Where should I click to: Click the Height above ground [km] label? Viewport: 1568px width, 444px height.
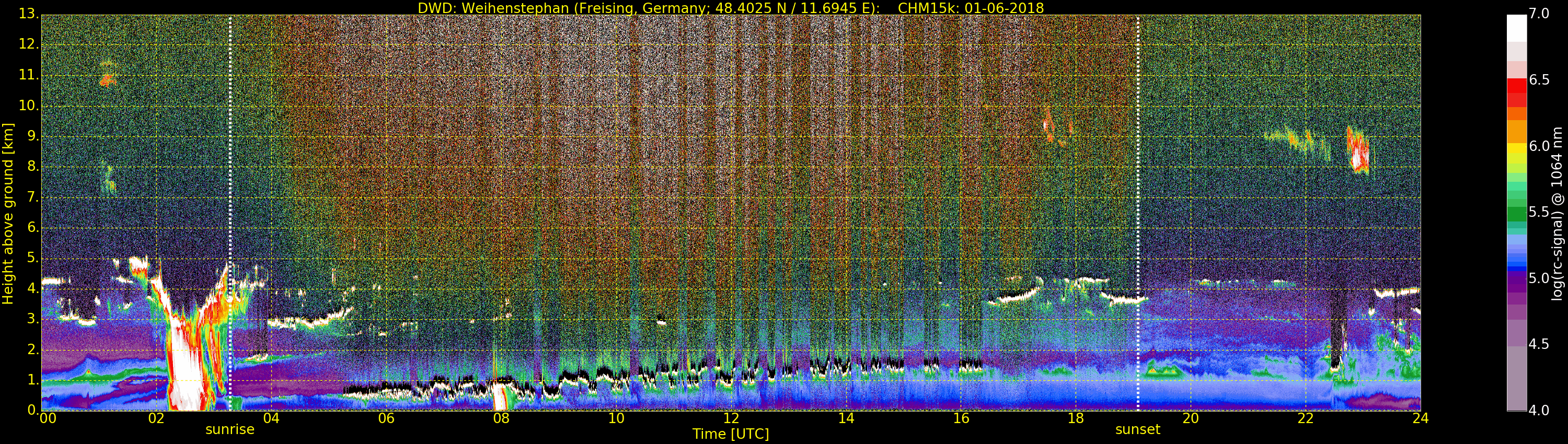(8, 213)
